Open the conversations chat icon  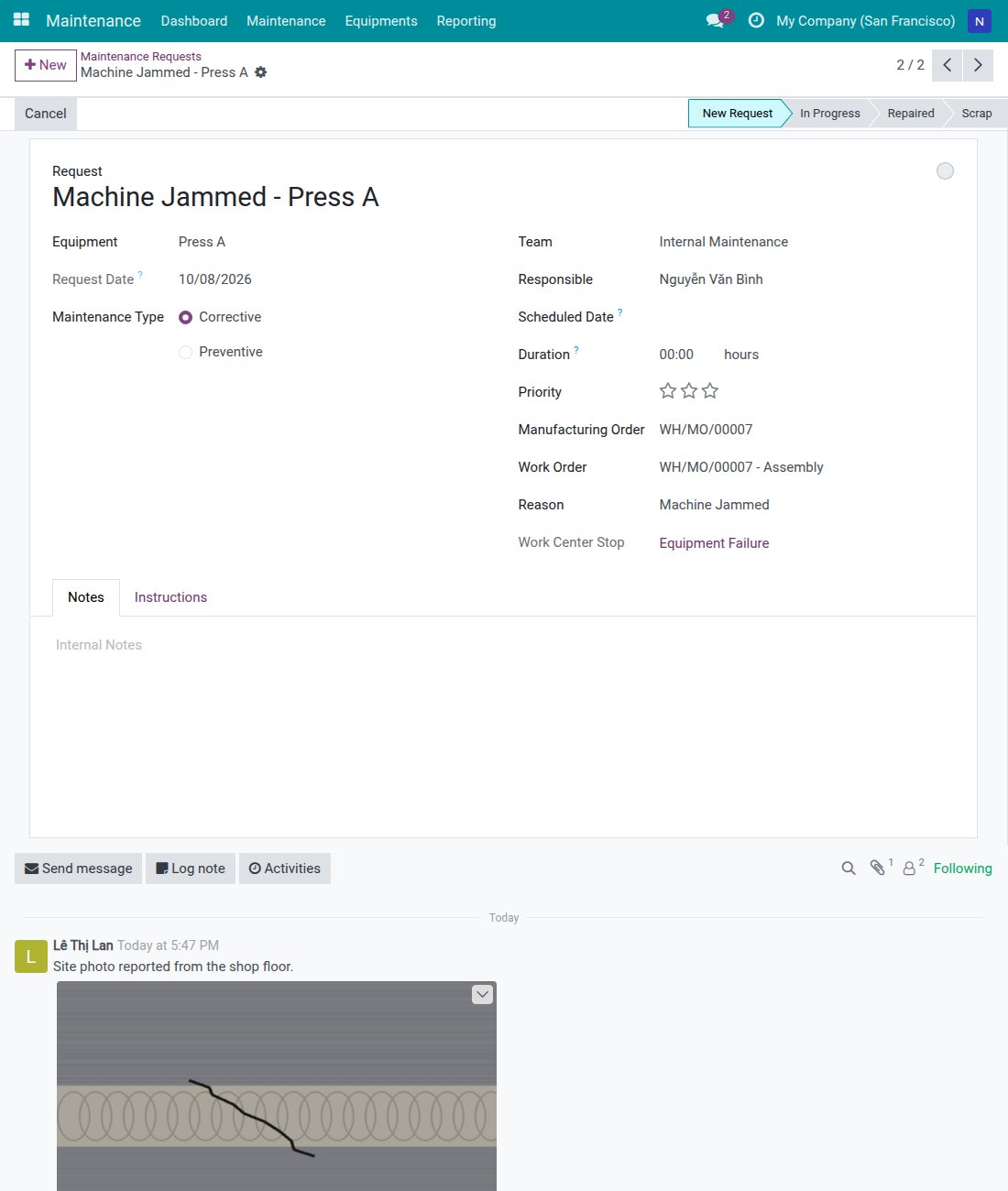[716, 20]
